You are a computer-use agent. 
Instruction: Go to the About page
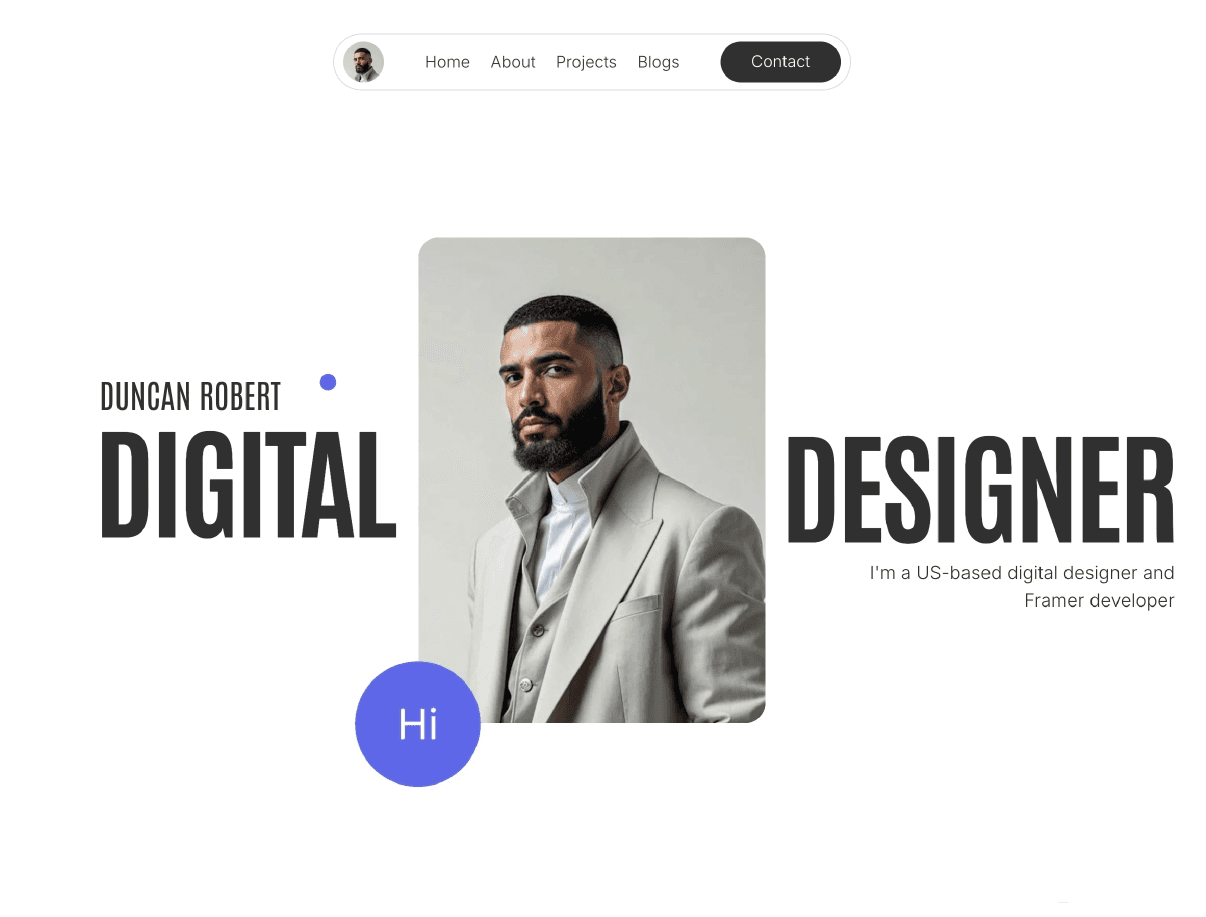click(x=513, y=62)
